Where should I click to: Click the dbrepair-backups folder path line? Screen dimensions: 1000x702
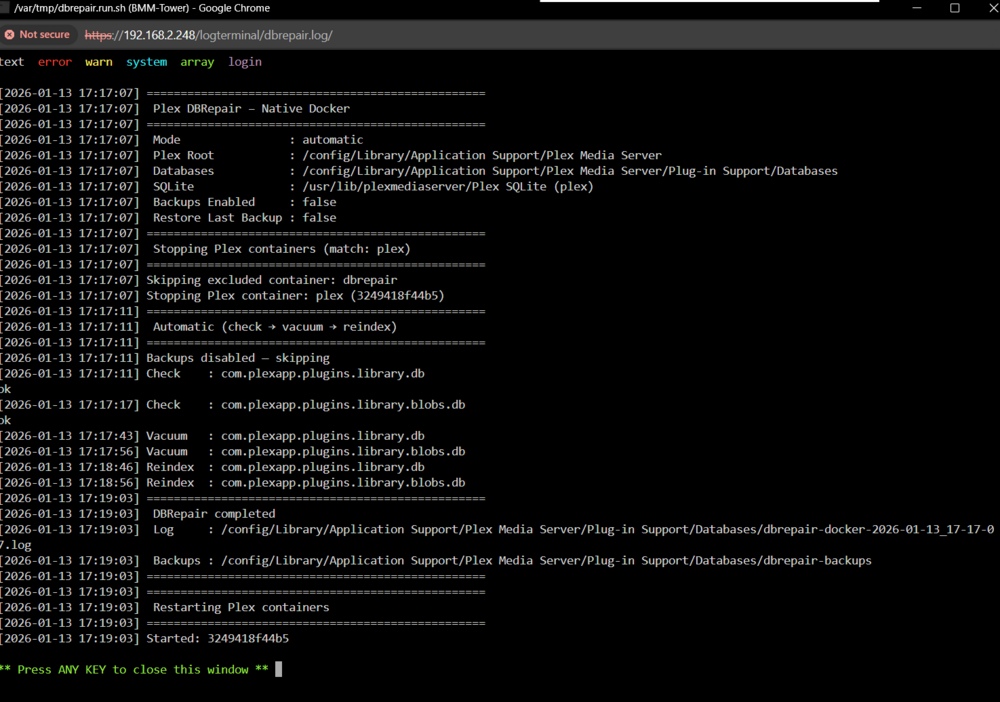(x=546, y=560)
